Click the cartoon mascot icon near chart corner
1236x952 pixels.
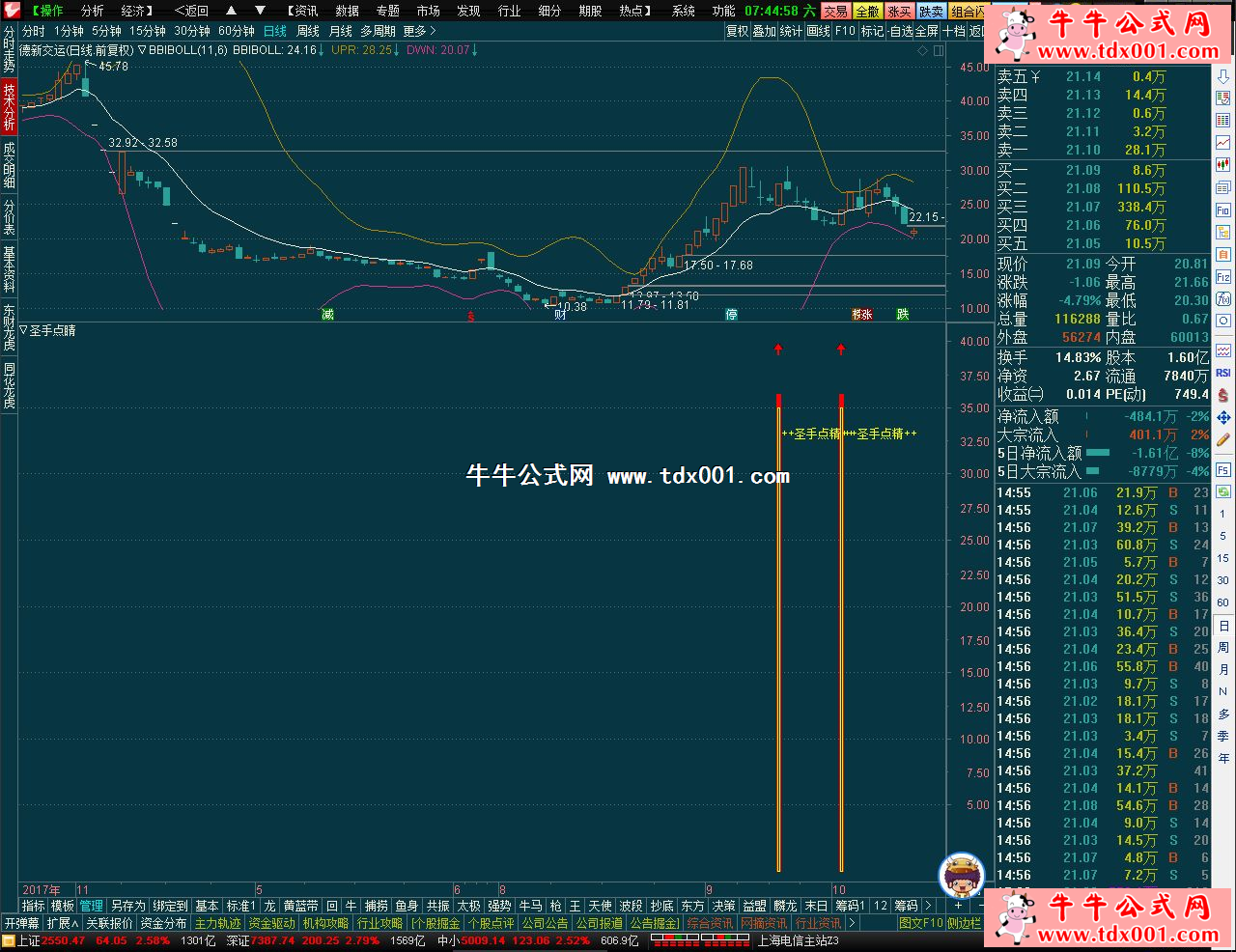tap(961, 875)
